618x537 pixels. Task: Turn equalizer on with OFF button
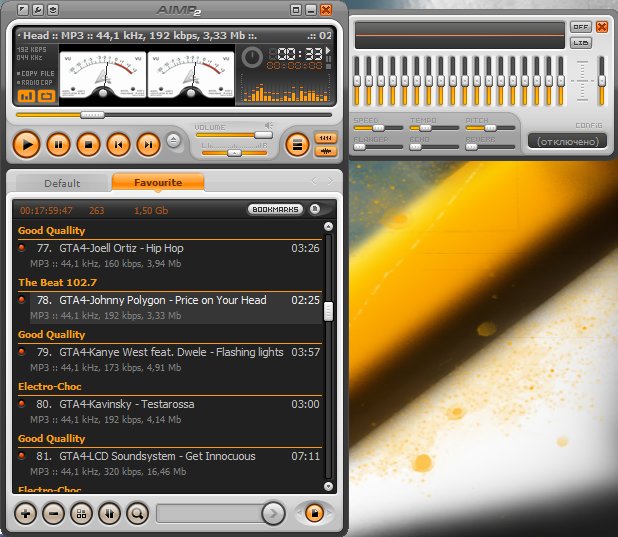pyautogui.click(x=581, y=27)
